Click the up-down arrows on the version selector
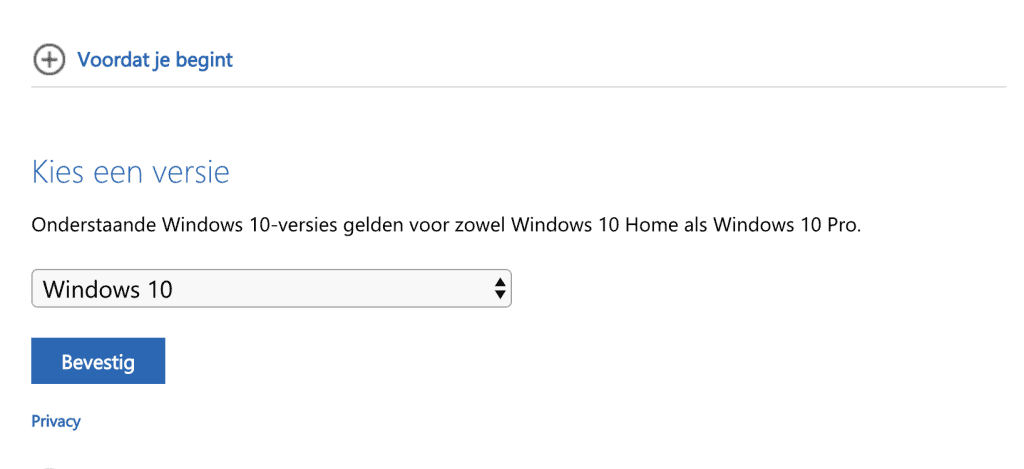The width and height of the screenshot is (1024, 469). coord(500,288)
